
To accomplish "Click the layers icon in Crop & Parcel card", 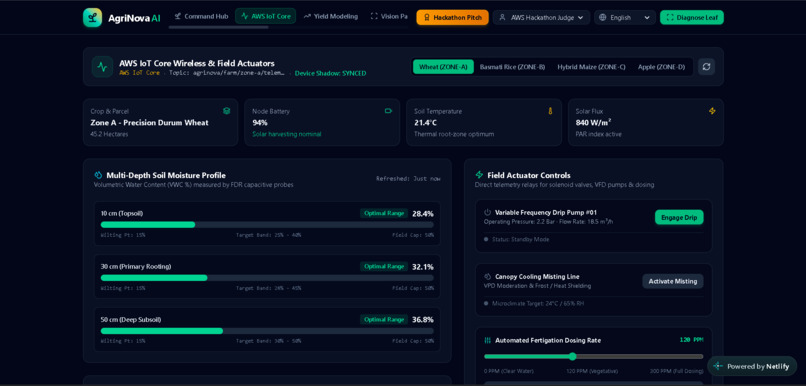I will click(x=226, y=111).
